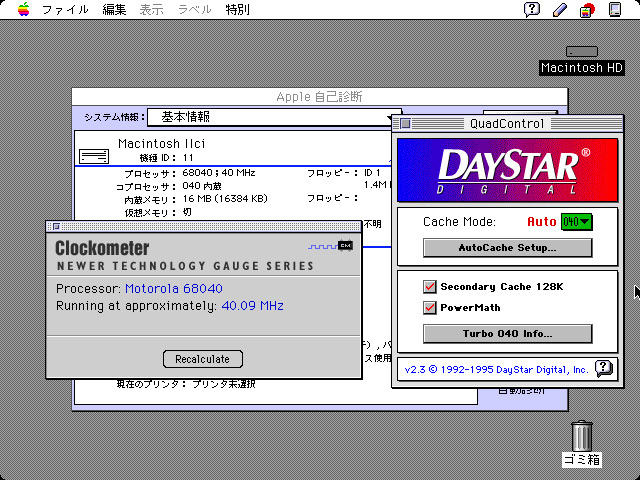Open the application switcher menu icon

click(615, 9)
